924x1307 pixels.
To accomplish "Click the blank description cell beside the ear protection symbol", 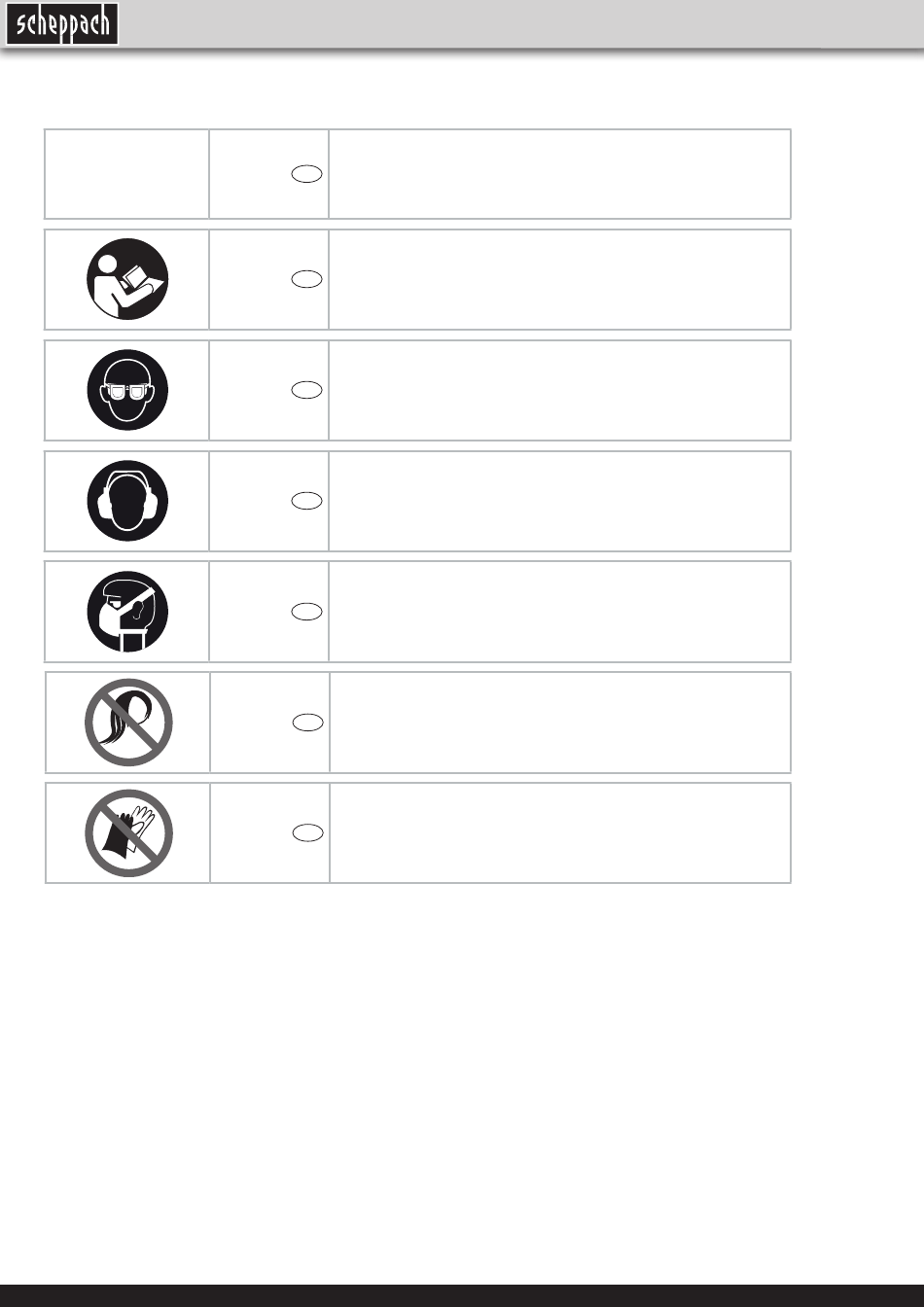I will tap(559, 501).
